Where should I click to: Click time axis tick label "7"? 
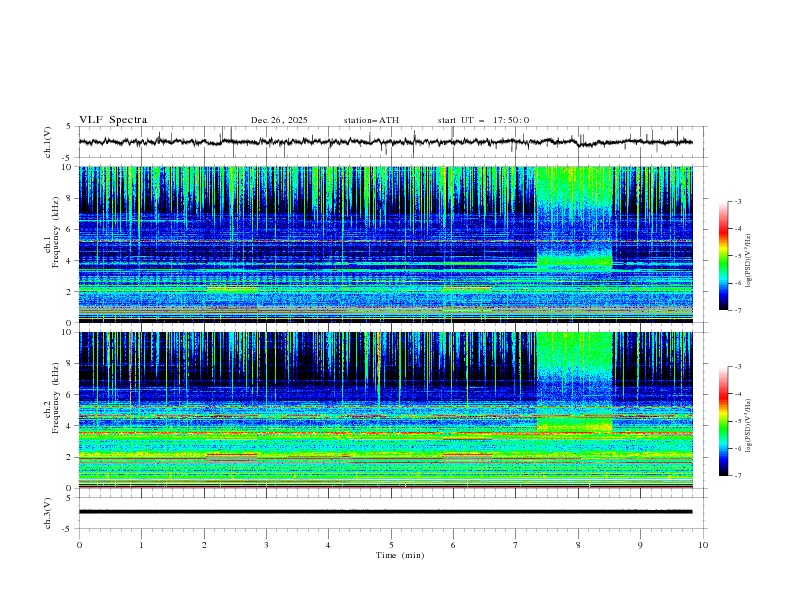coord(516,545)
